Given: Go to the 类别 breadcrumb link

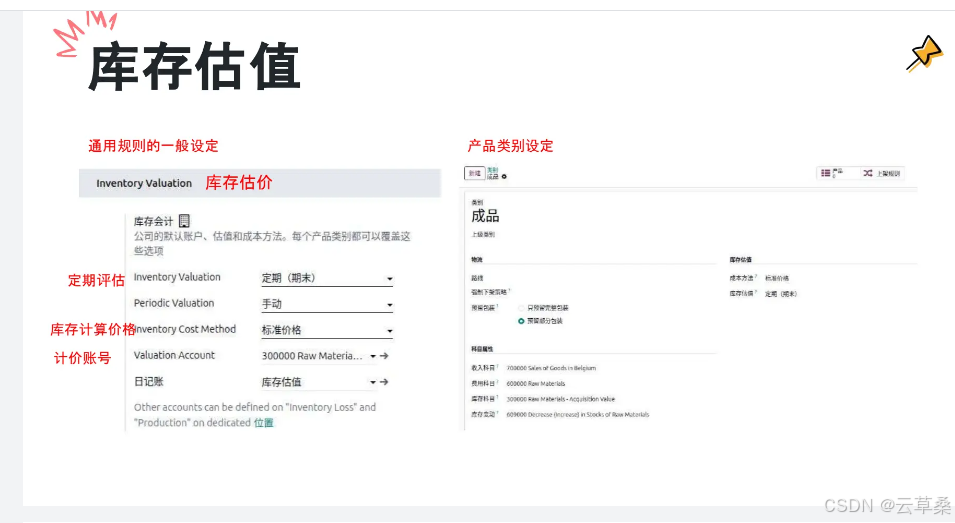Looking at the screenshot, I should tap(492, 170).
